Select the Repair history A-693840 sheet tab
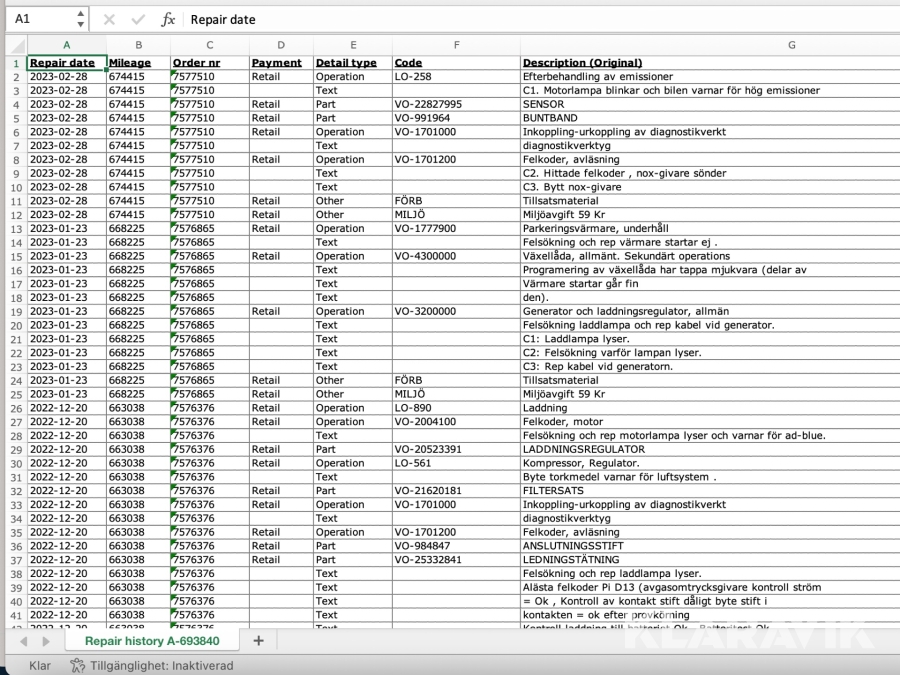 coord(151,640)
